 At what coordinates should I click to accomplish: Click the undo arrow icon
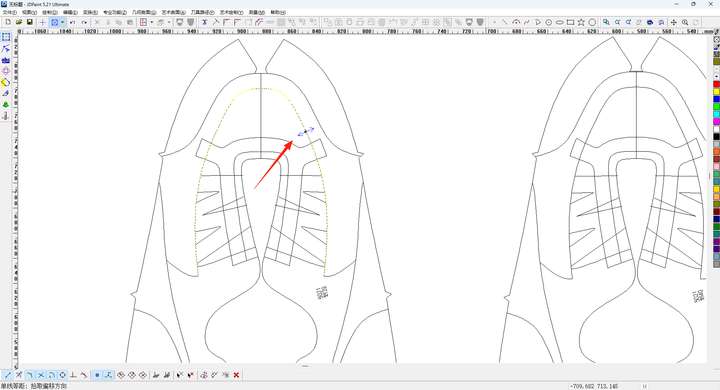click(x=73, y=22)
